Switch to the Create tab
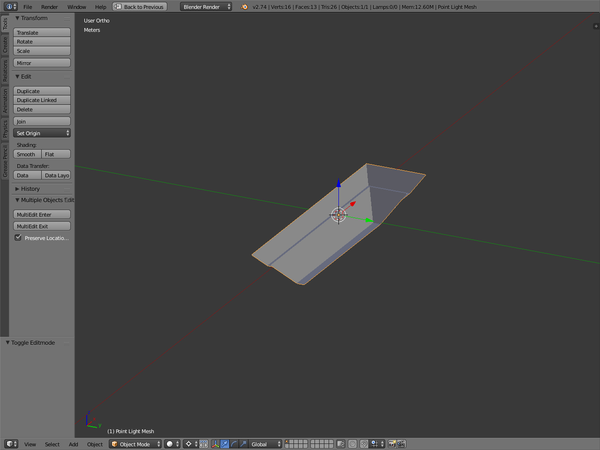 coord(4,45)
